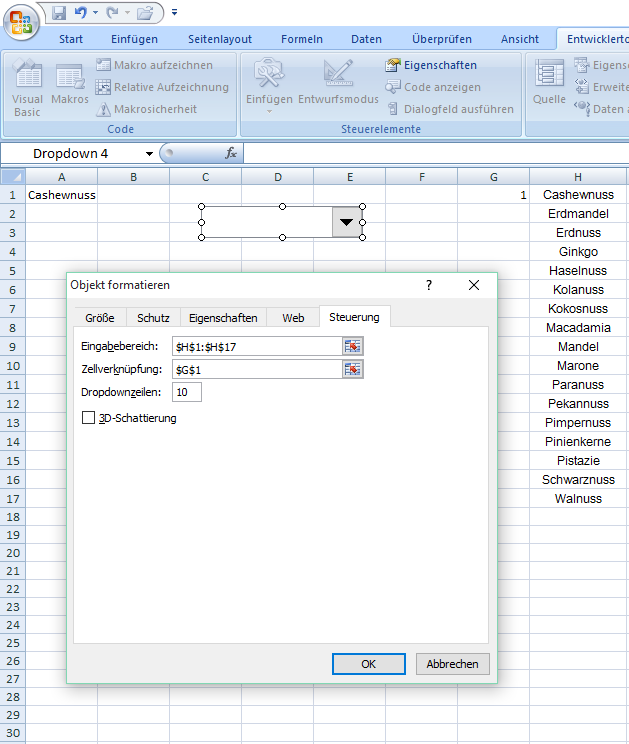629x744 pixels.
Task: Confirm the dialog with OK
Action: [368, 663]
